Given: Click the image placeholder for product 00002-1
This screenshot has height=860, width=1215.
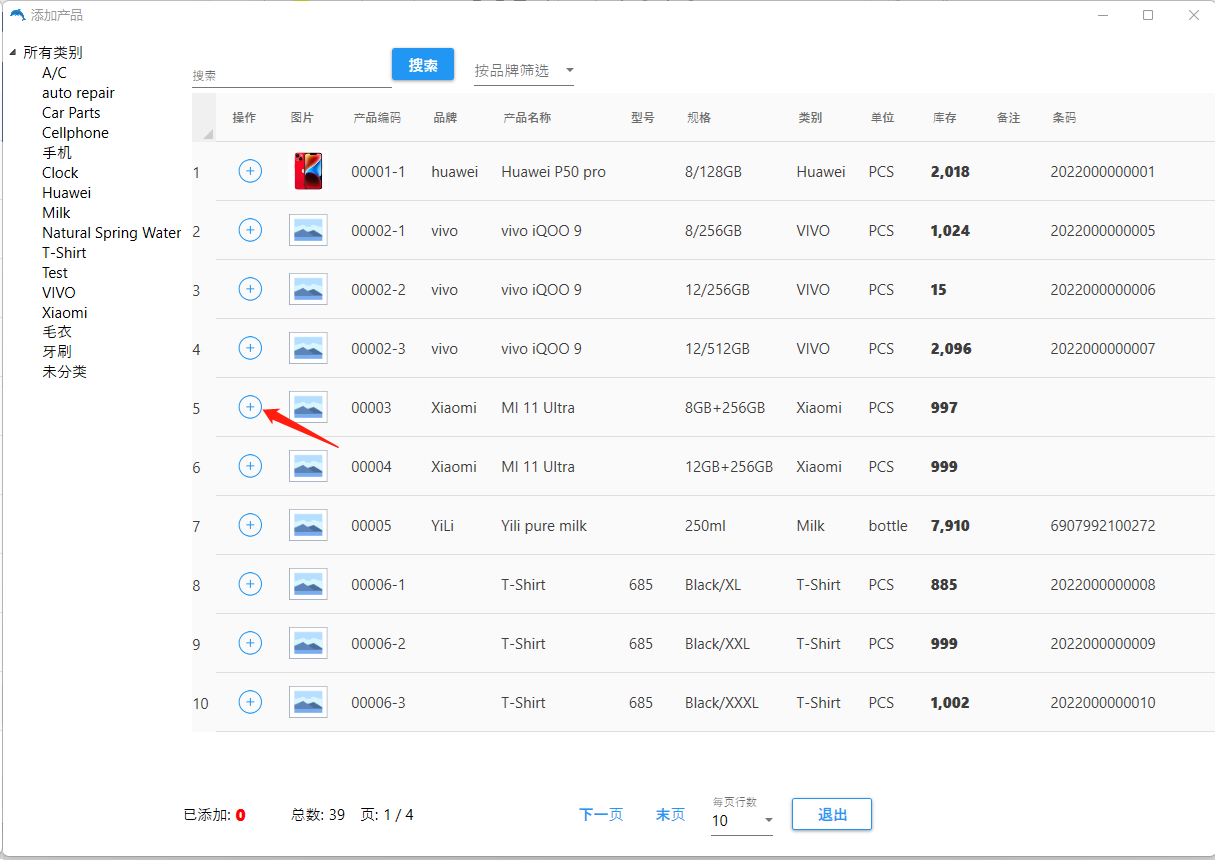Looking at the screenshot, I should click(x=308, y=230).
